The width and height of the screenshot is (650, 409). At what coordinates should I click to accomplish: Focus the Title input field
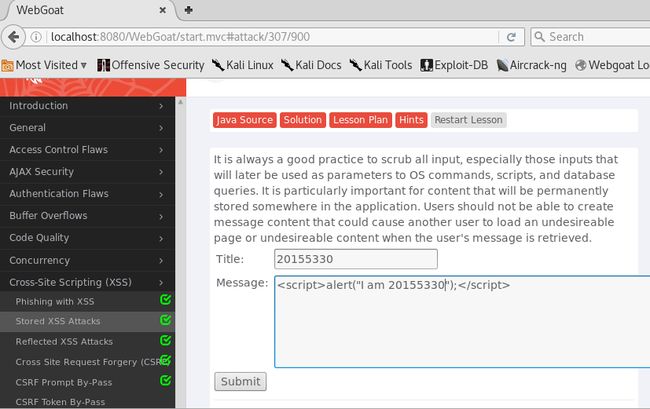[x=356, y=259]
